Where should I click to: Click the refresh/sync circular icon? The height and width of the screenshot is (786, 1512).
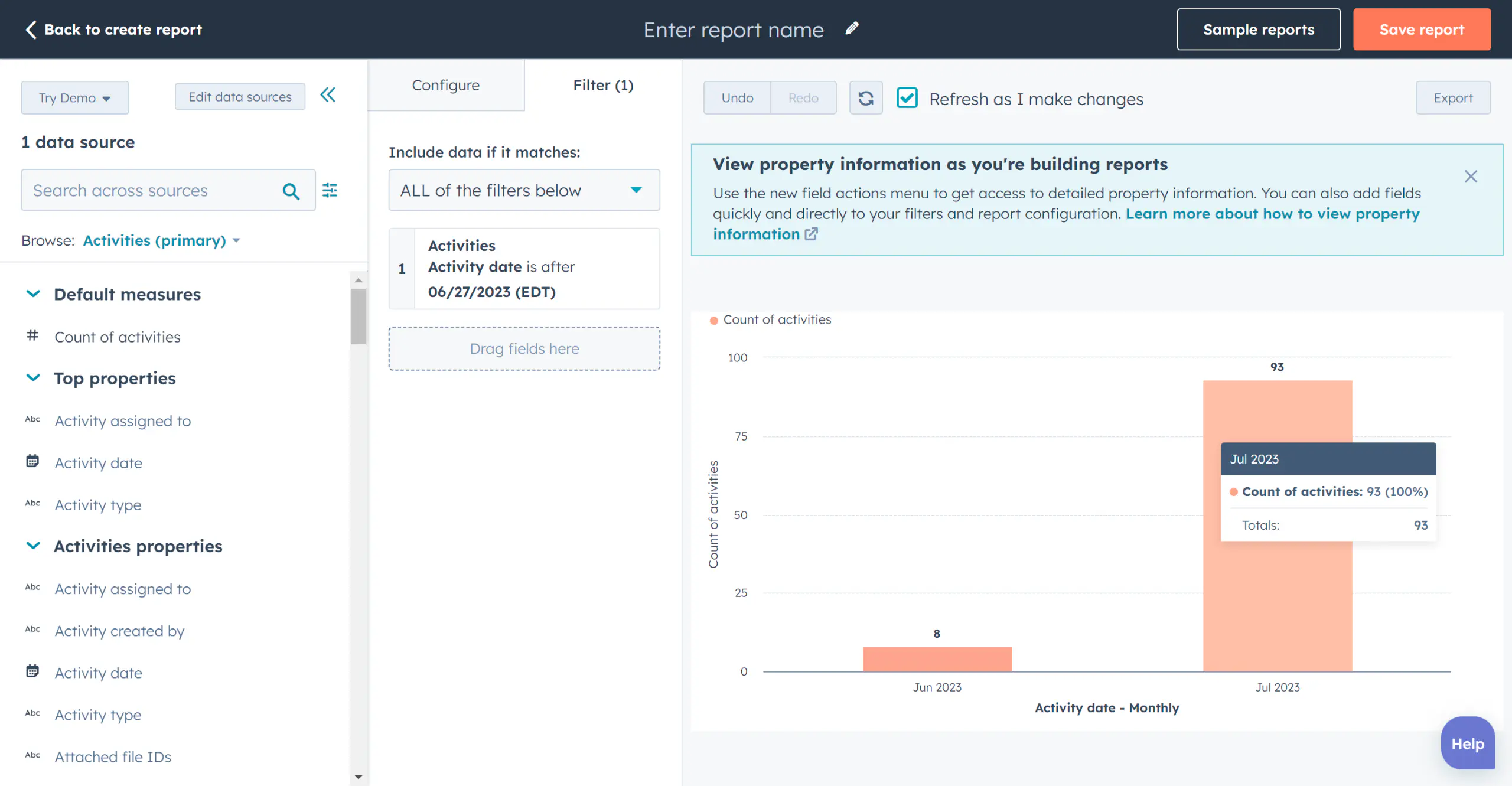click(866, 97)
